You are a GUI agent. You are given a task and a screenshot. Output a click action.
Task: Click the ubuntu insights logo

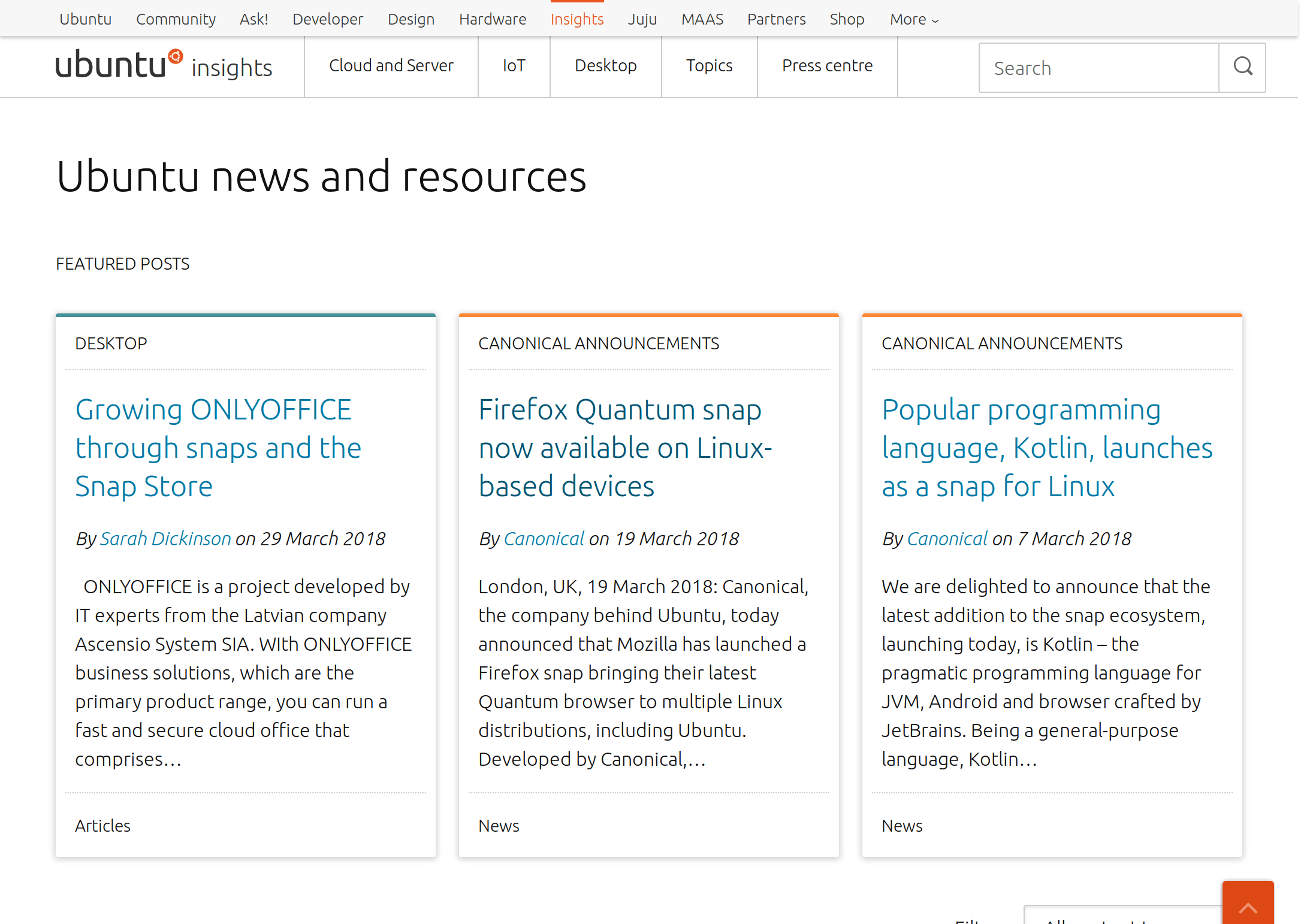click(164, 66)
